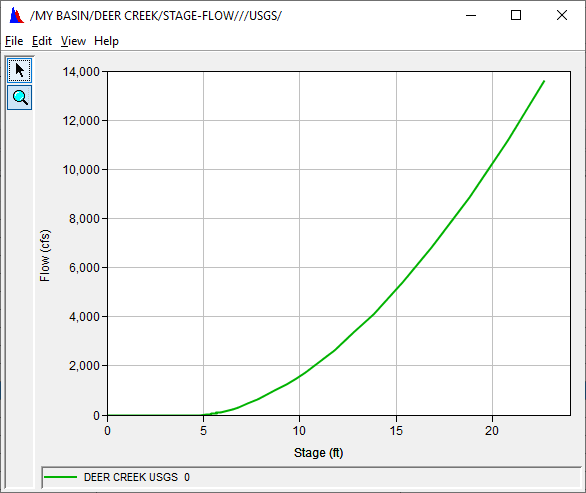
Task: Click the 10,000 y-axis tick label
Action: [x=81, y=170]
